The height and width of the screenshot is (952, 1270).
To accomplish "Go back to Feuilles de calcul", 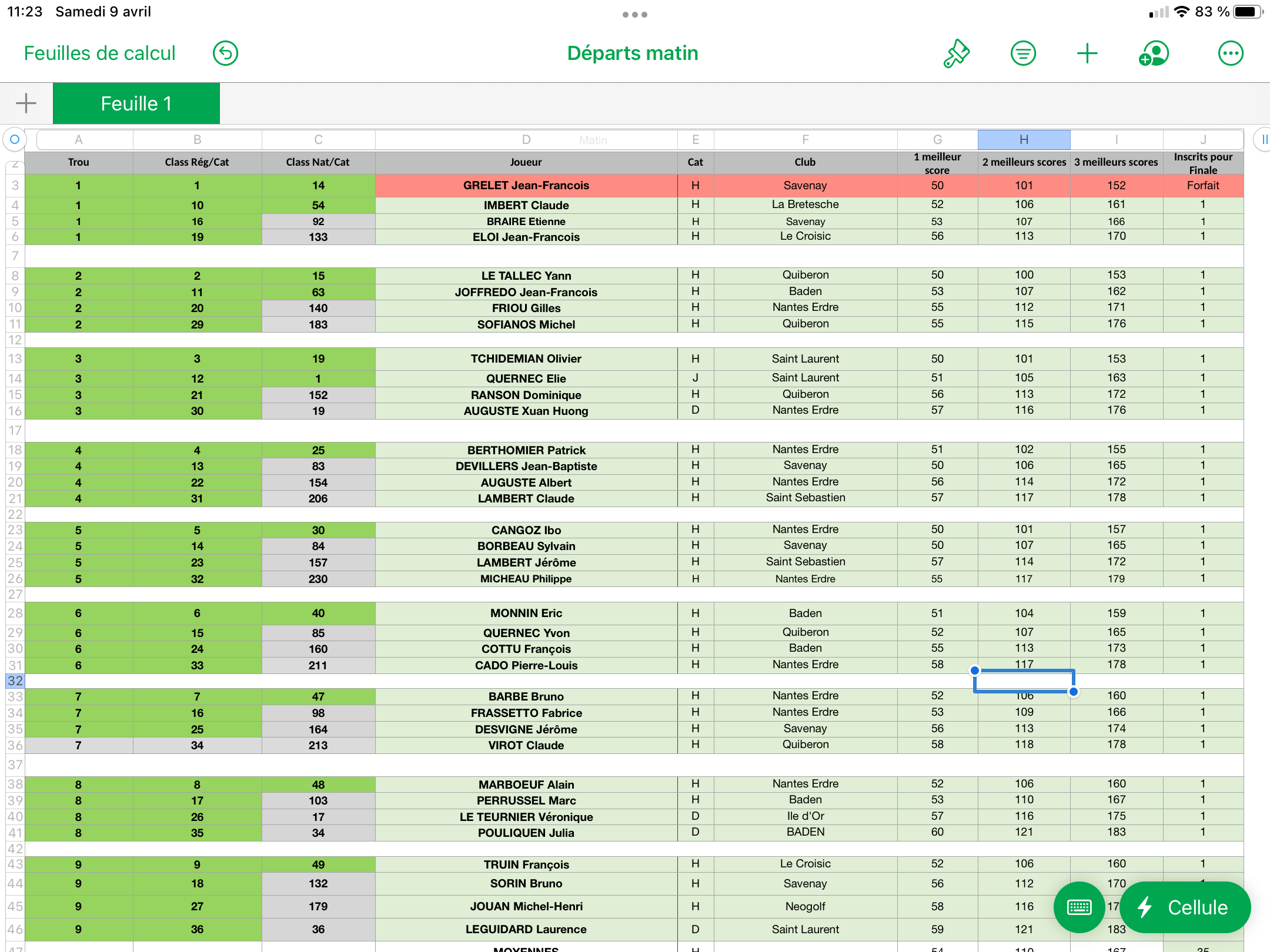I will pyautogui.click(x=99, y=53).
